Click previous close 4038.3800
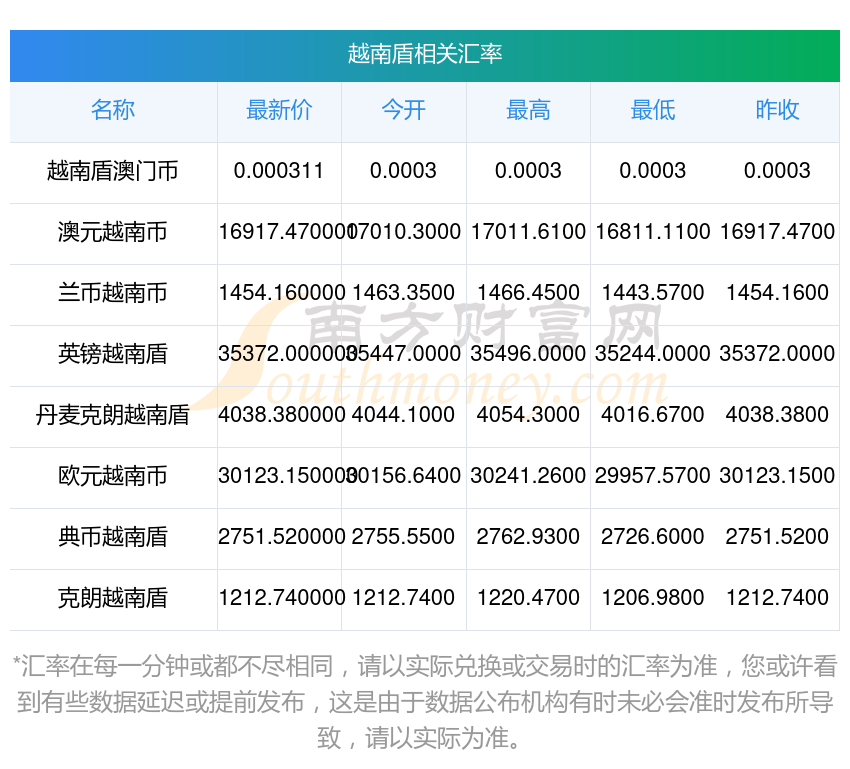This screenshot has height=769, width=850. [777, 415]
